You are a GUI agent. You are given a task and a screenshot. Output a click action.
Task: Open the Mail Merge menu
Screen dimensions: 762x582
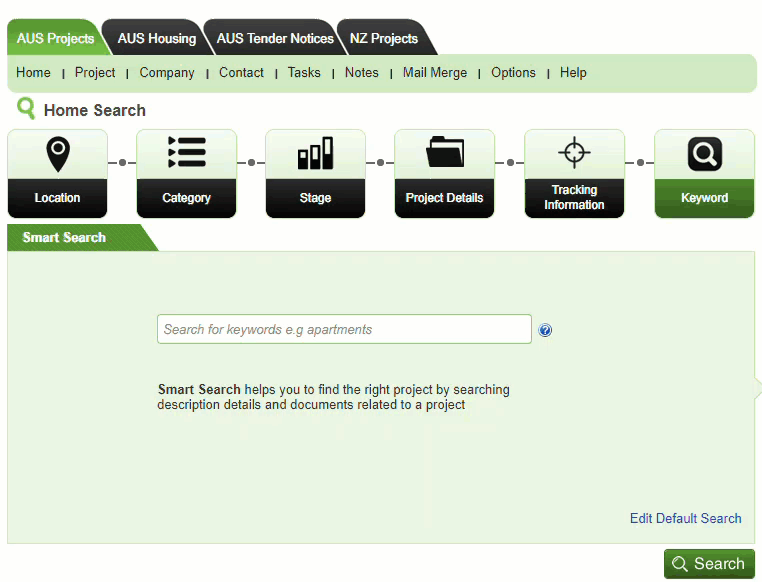pos(434,72)
